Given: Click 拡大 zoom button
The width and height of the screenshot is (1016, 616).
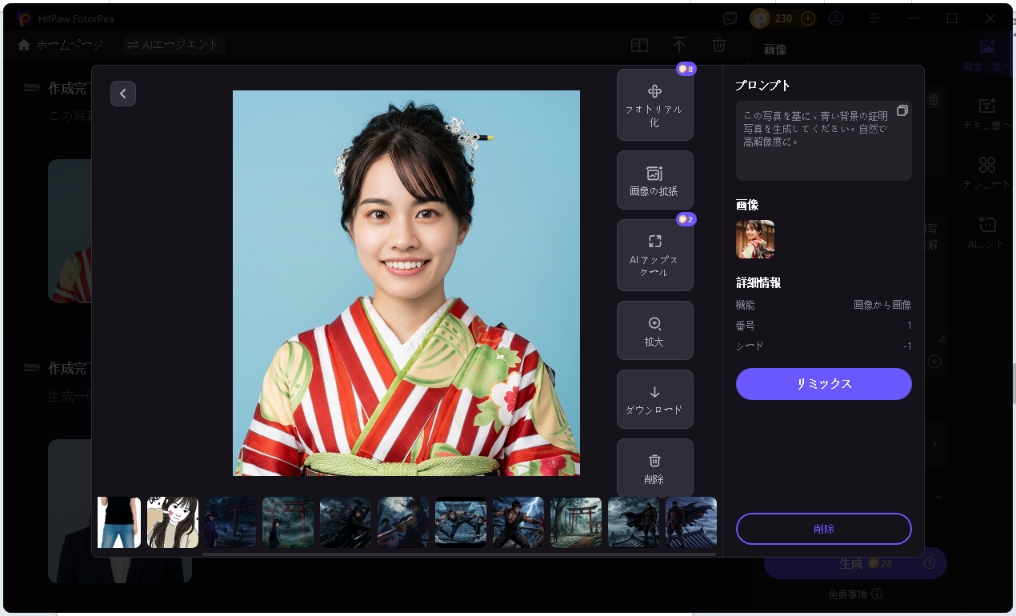Looking at the screenshot, I should point(654,330).
